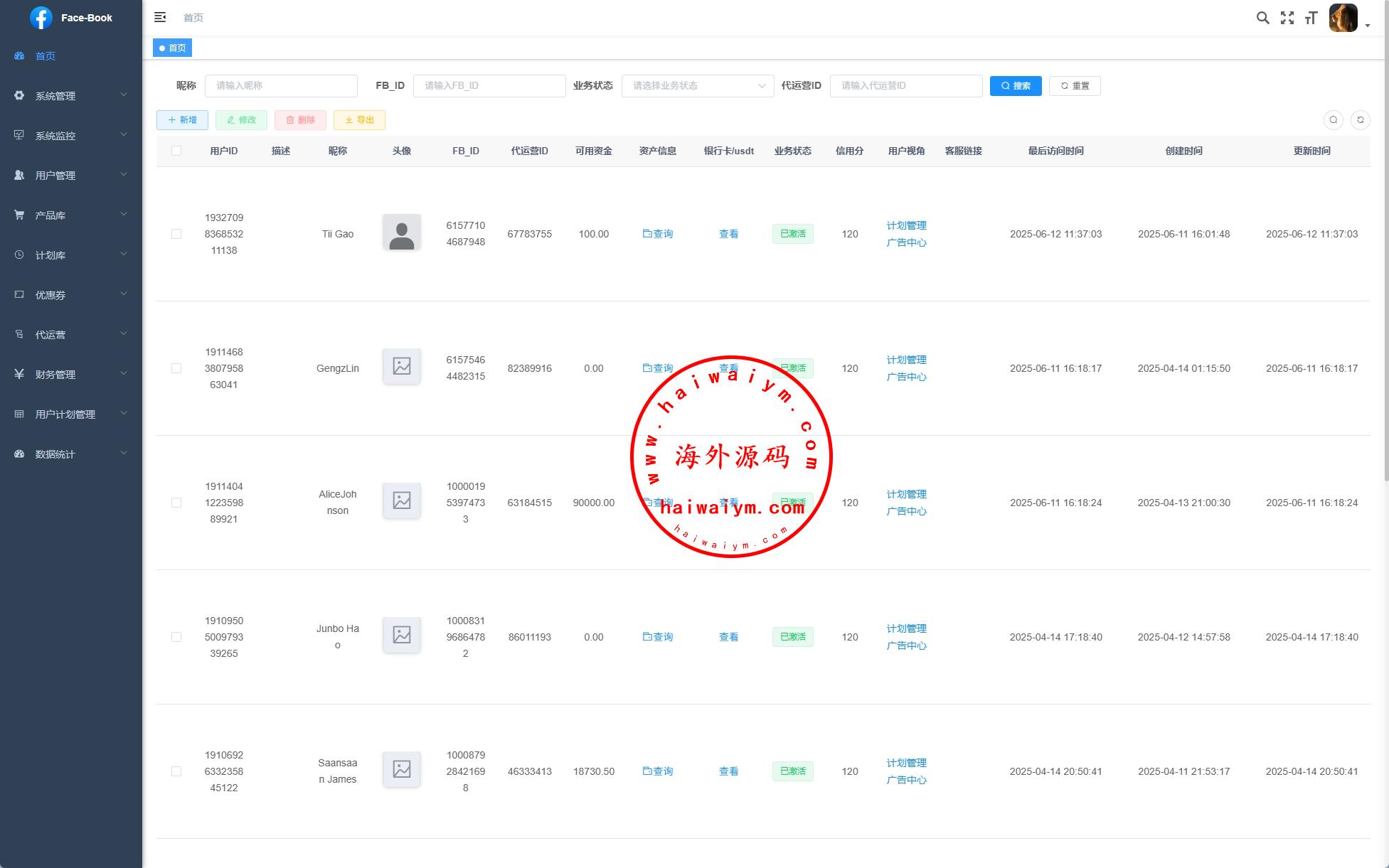1389x868 pixels.
Task: Click 查询 asset info for GengzLin
Action: click(657, 368)
